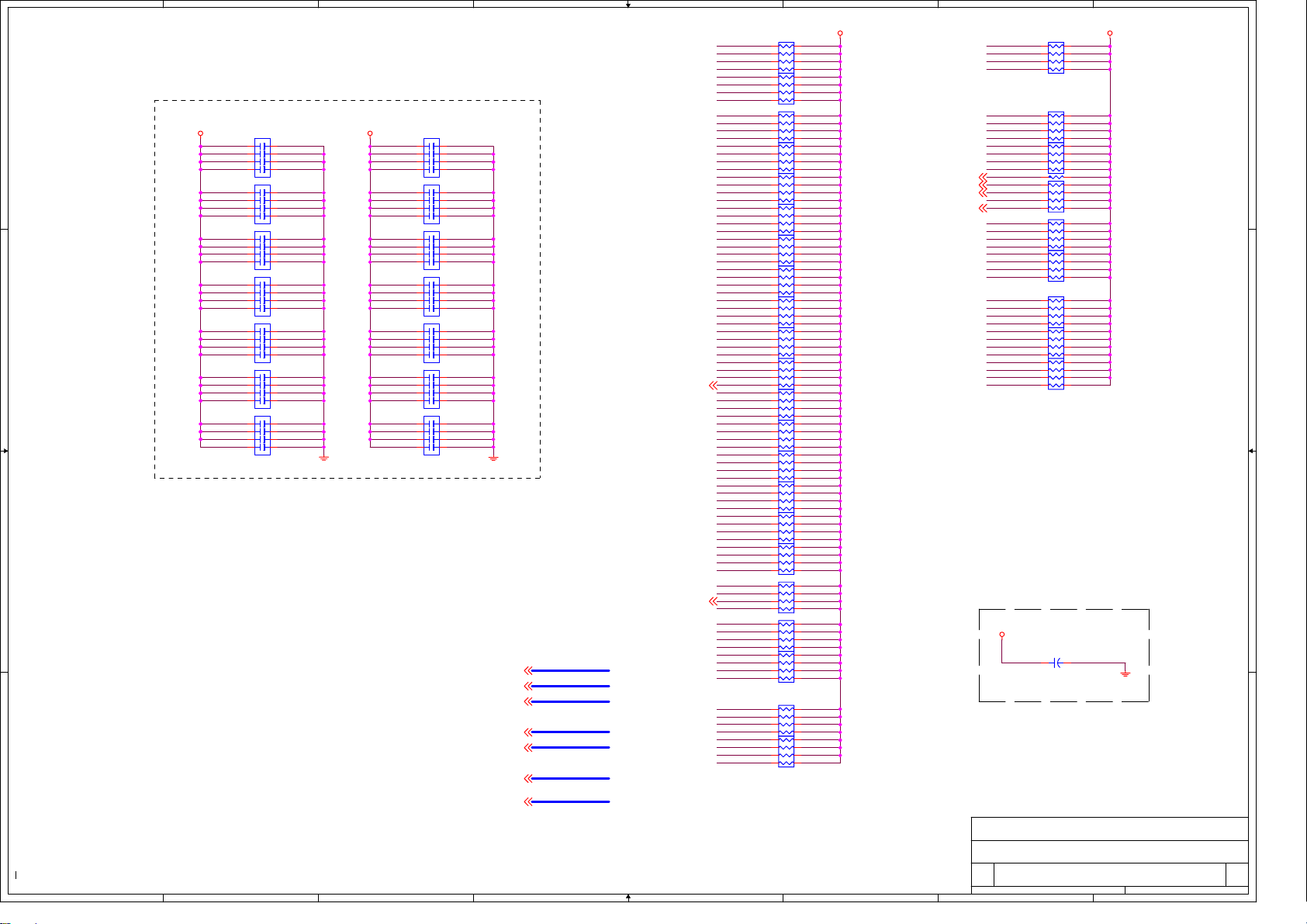The height and width of the screenshot is (924, 1307).
Task: Select the bottom resistor array in the right column
Action: tap(1056, 374)
